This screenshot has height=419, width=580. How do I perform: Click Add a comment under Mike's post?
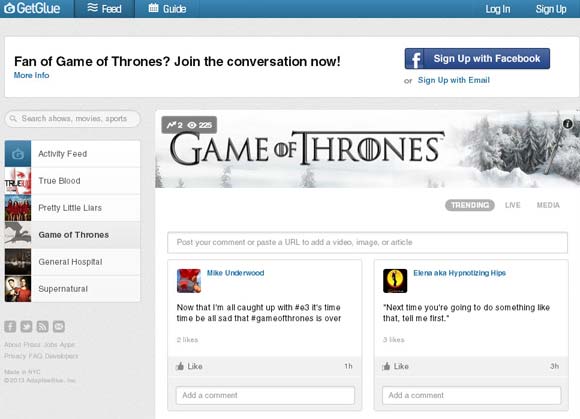[265, 395]
